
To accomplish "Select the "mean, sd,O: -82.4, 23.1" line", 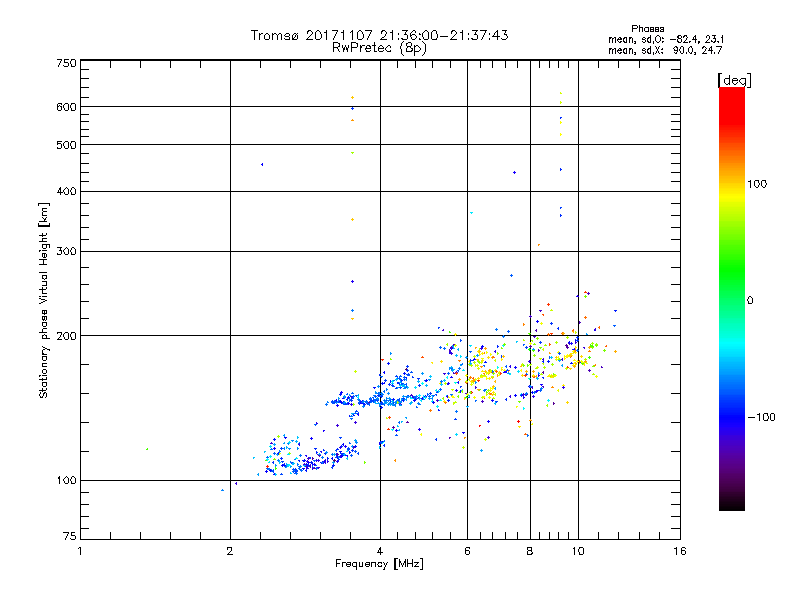I will (x=666, y=39).
